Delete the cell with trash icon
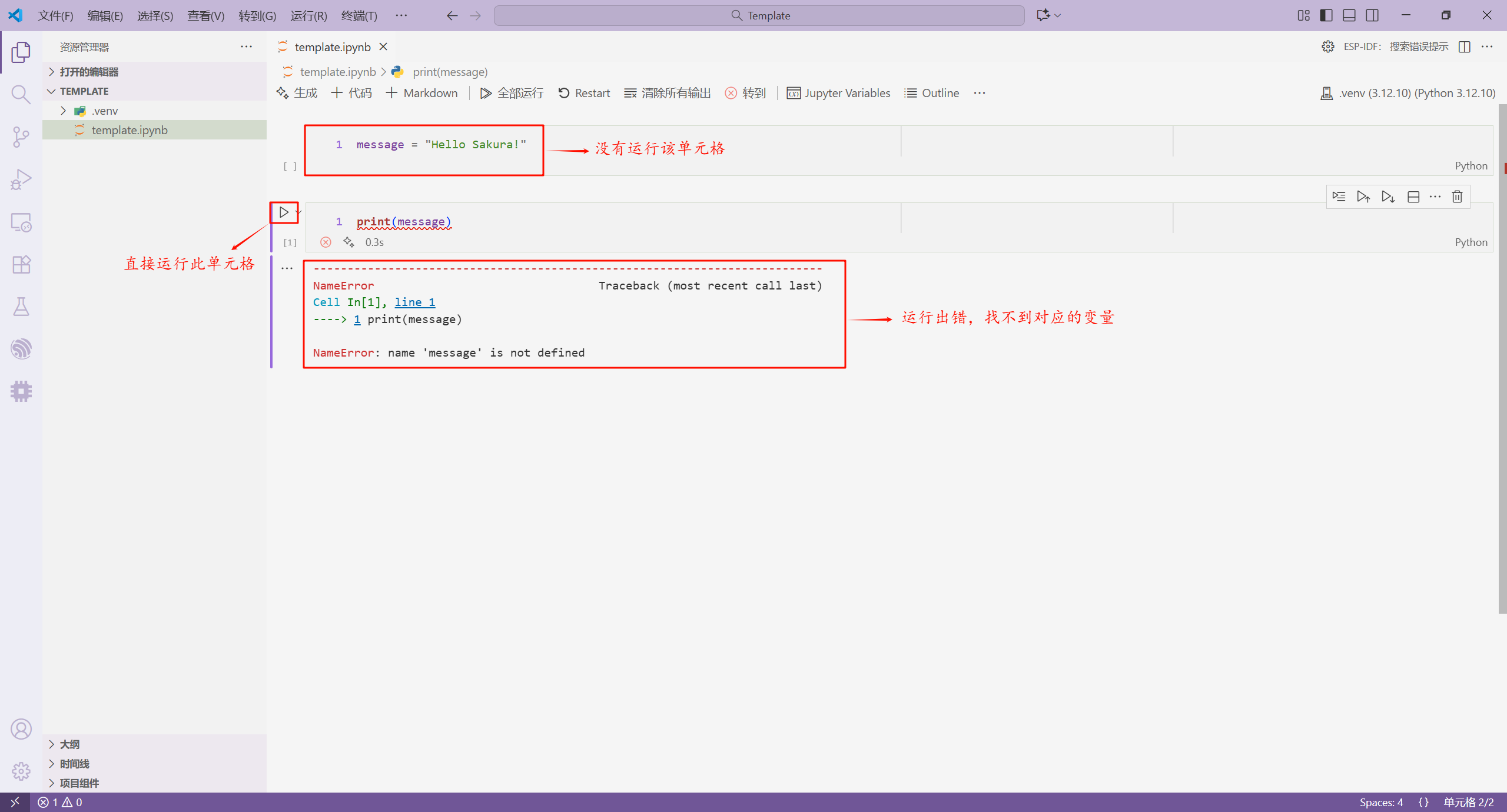Screen dimensions: 1507x812 tap(1457, 197)
